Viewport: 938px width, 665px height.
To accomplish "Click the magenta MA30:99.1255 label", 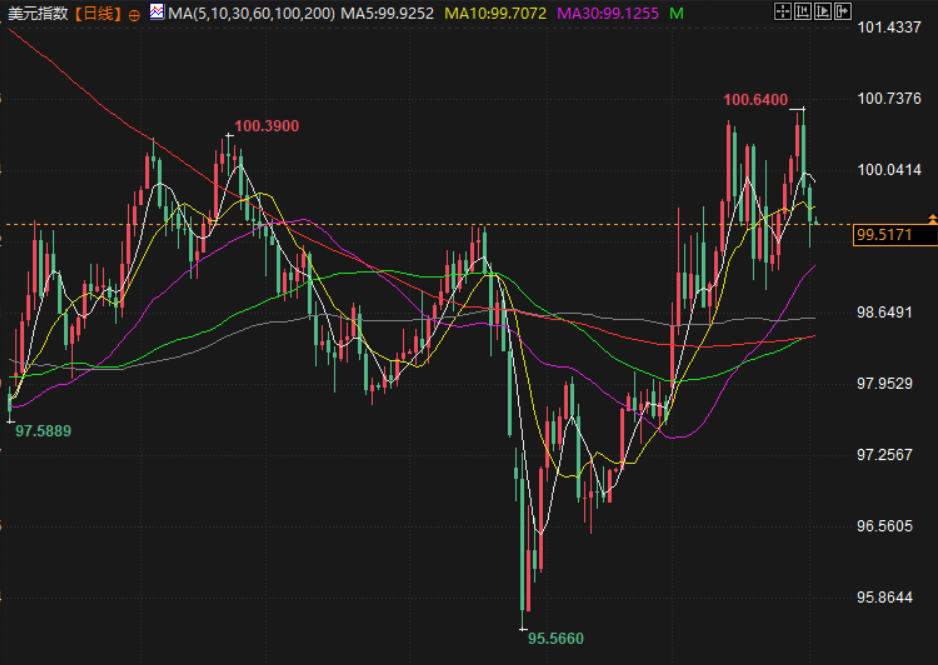I will pos(608,13).
